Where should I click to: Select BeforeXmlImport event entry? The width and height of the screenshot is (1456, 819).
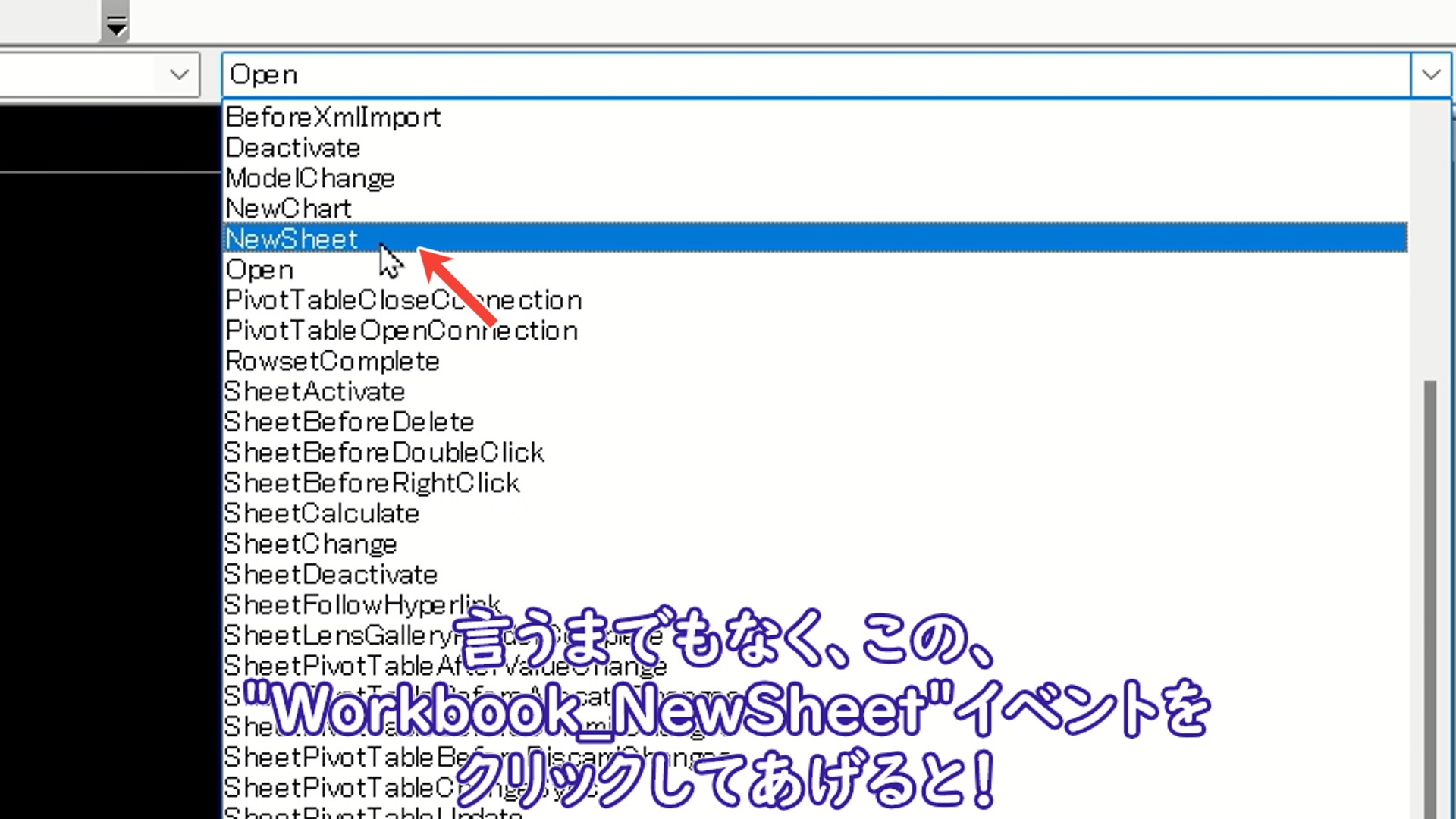(x=333, y=118)
